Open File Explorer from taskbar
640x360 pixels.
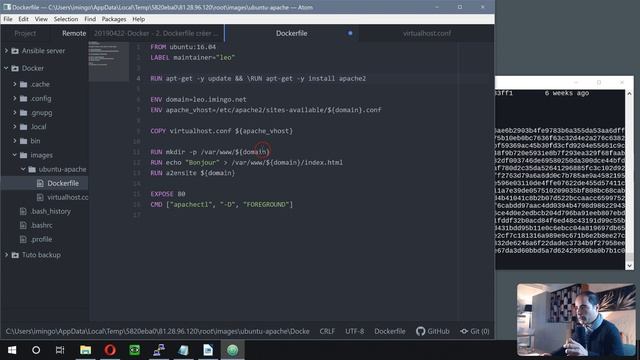(x=85, y=350)
